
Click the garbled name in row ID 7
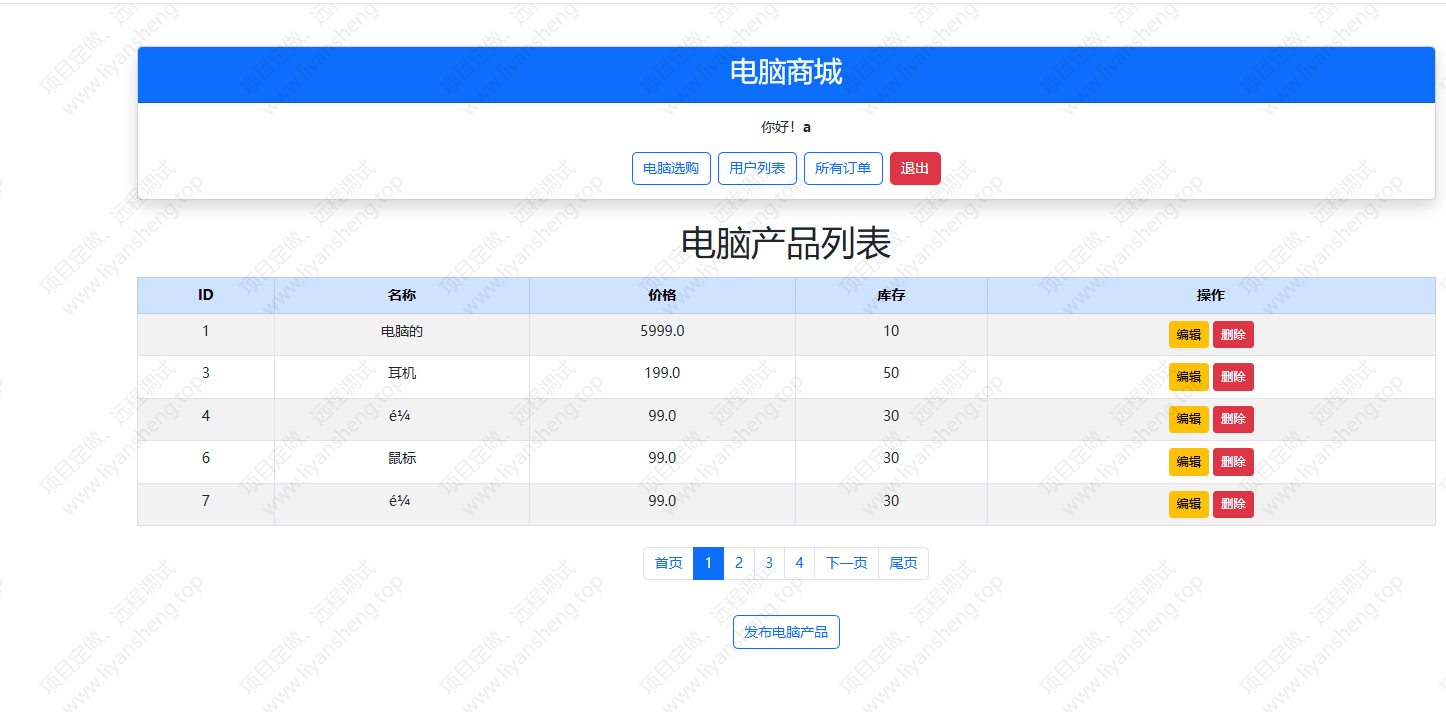(x=400, y=501)
